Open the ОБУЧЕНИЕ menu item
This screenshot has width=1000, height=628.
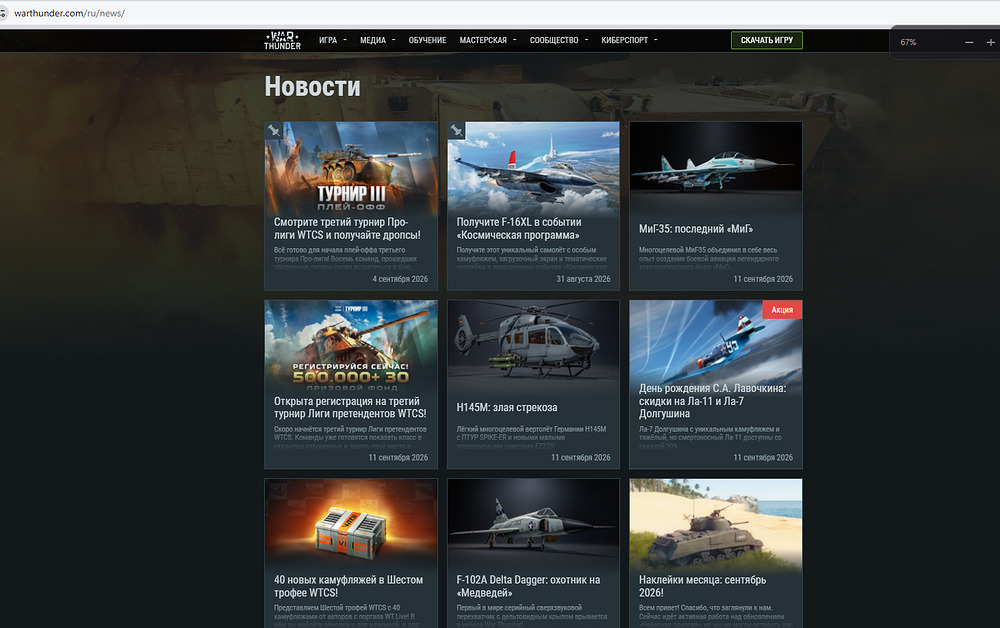point(427,40)
